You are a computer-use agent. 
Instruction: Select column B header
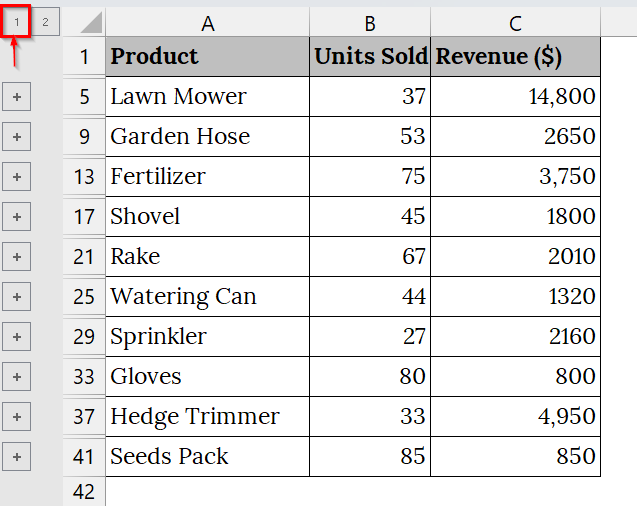[370, 22]
